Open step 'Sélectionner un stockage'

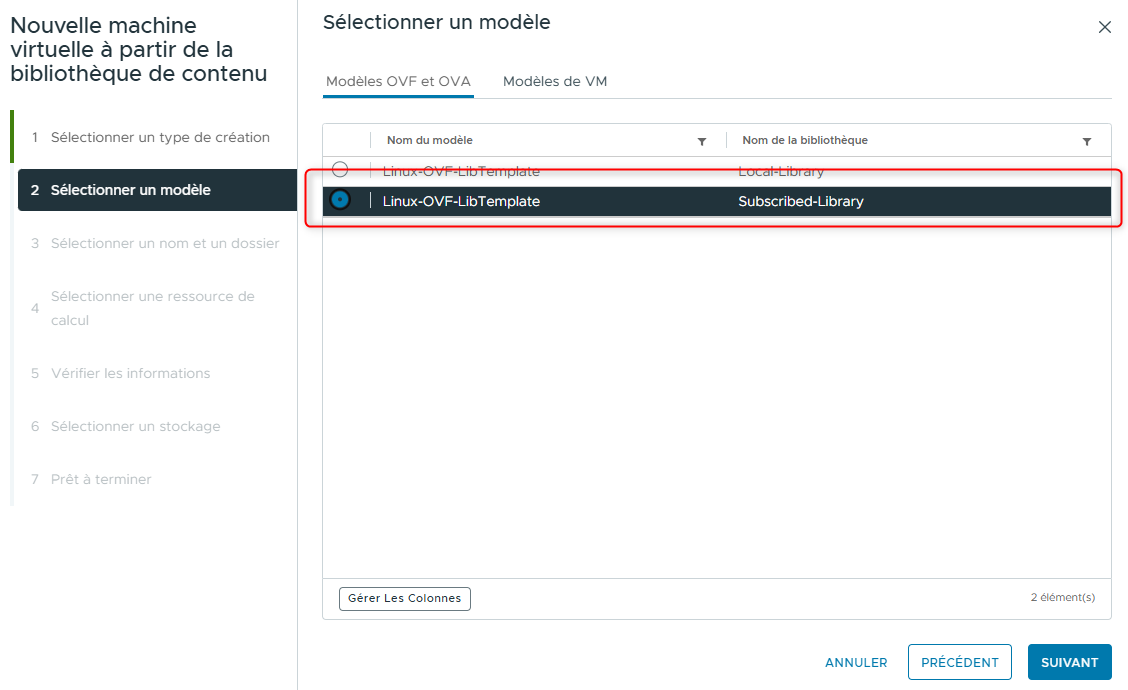(133, 426)
